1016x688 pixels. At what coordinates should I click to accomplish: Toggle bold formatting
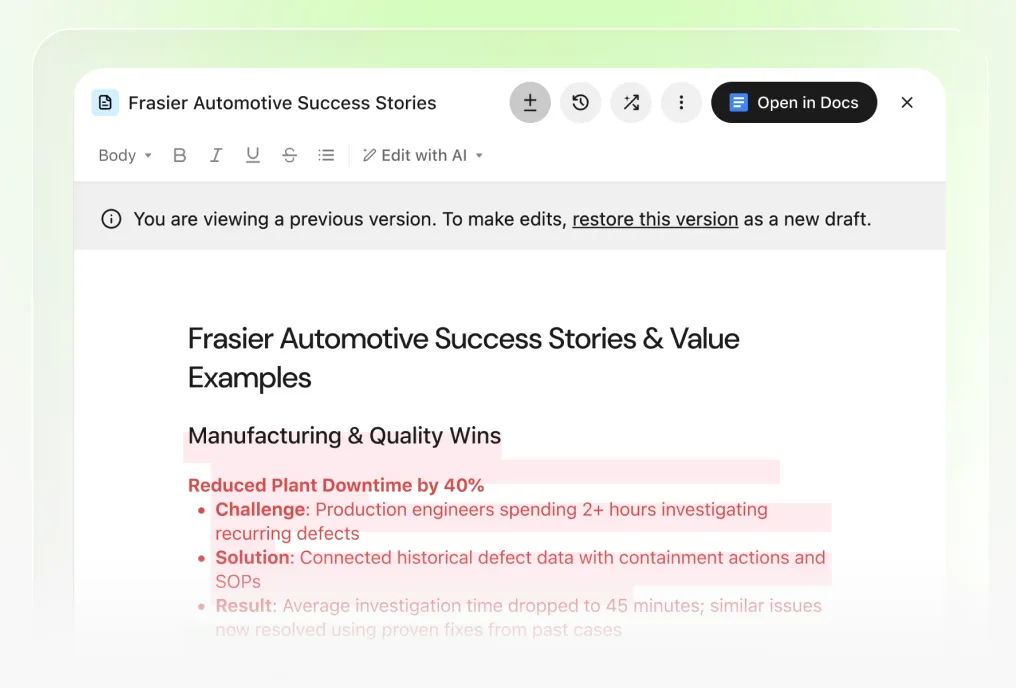(x=179, y=155)
